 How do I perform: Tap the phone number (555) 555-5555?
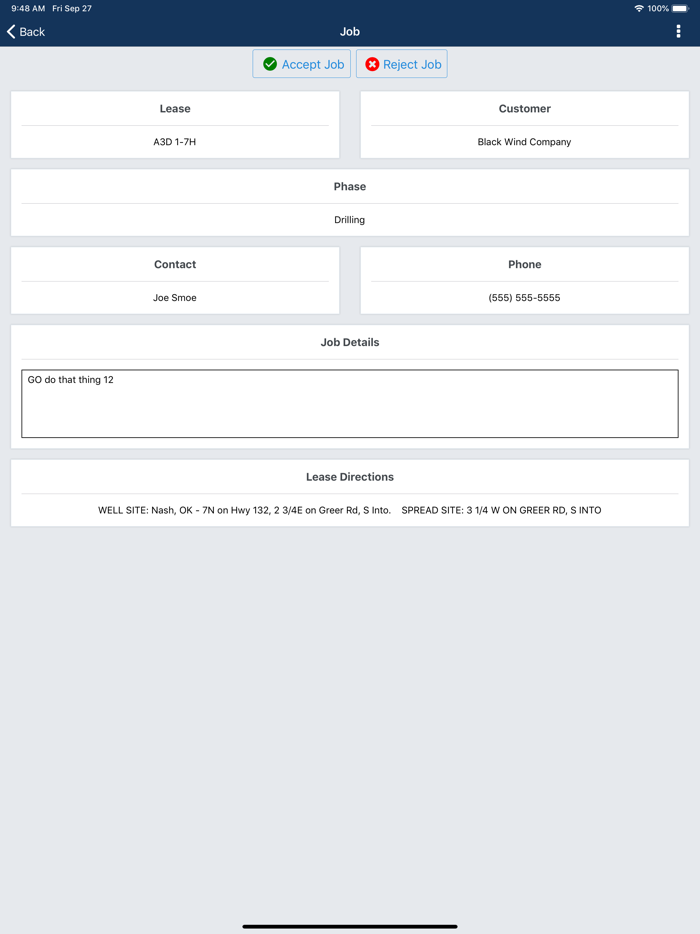tap(524, 297)
